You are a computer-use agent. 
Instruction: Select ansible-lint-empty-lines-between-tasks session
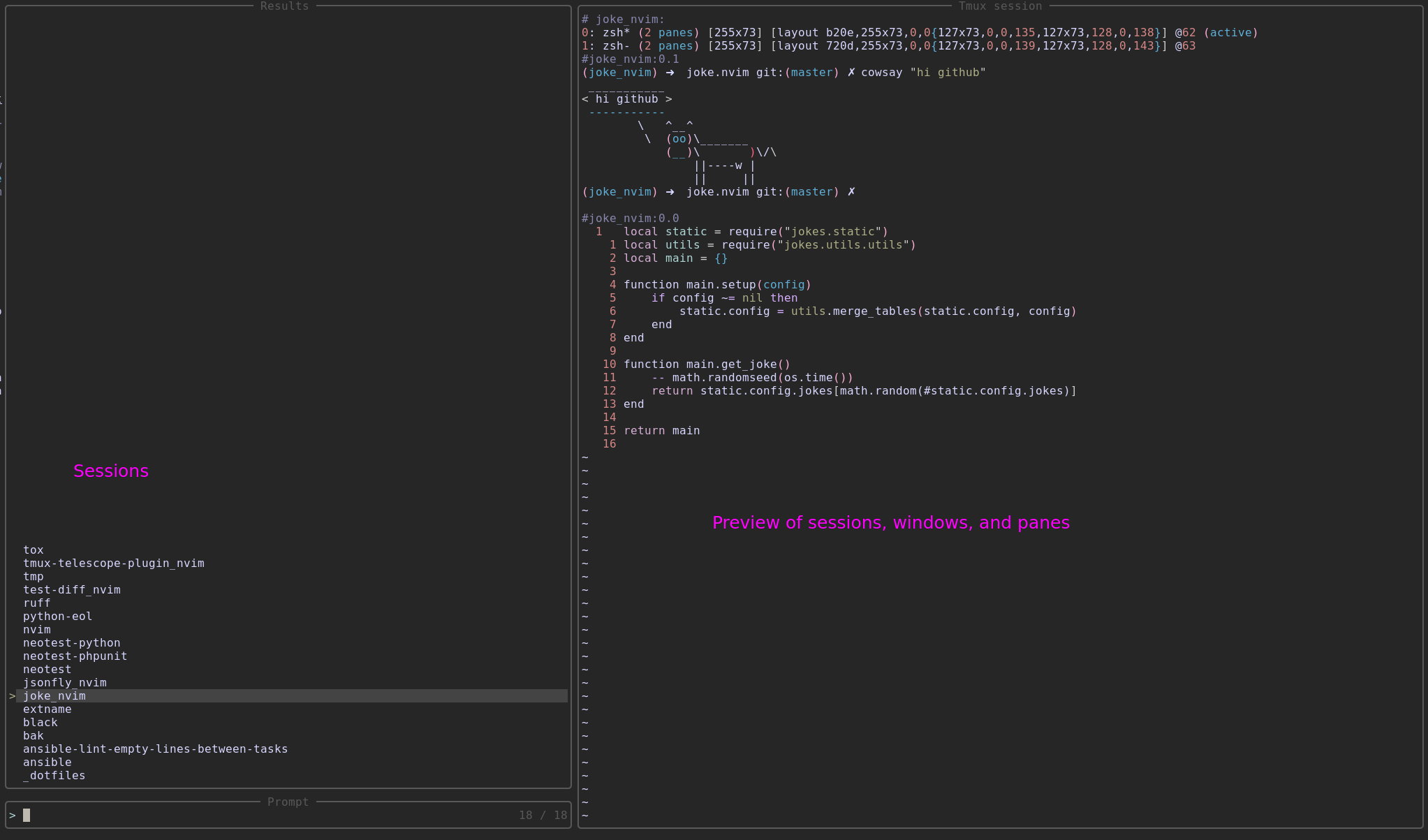coord(155,749)
